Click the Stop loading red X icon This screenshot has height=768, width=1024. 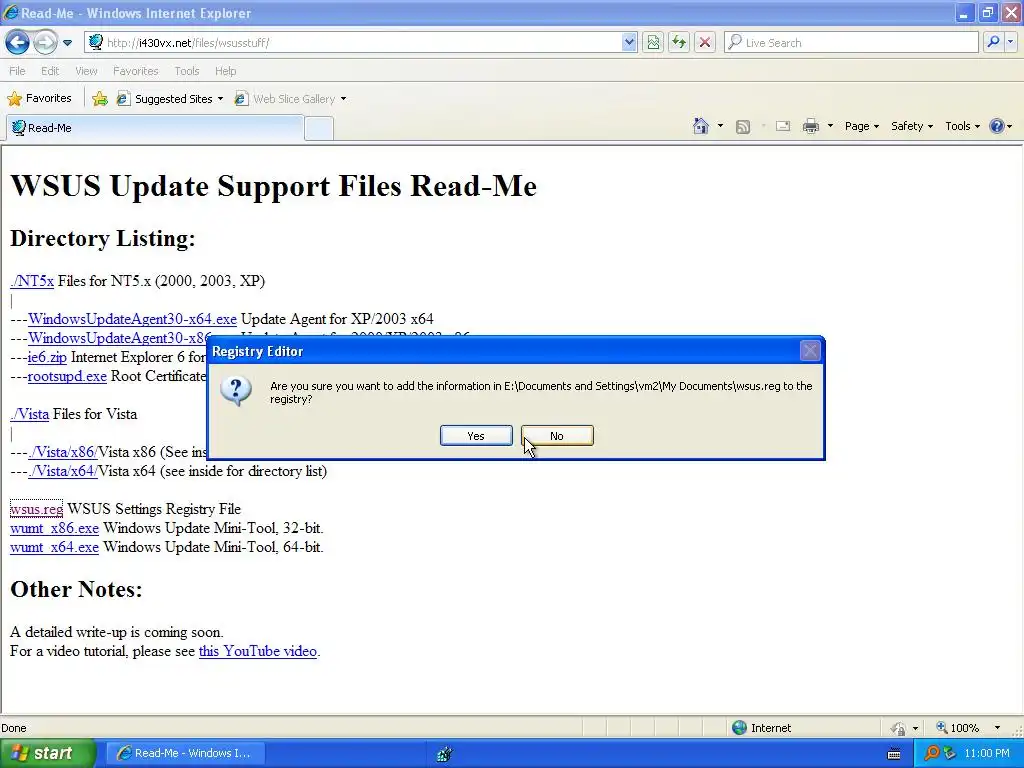(705, 42)
